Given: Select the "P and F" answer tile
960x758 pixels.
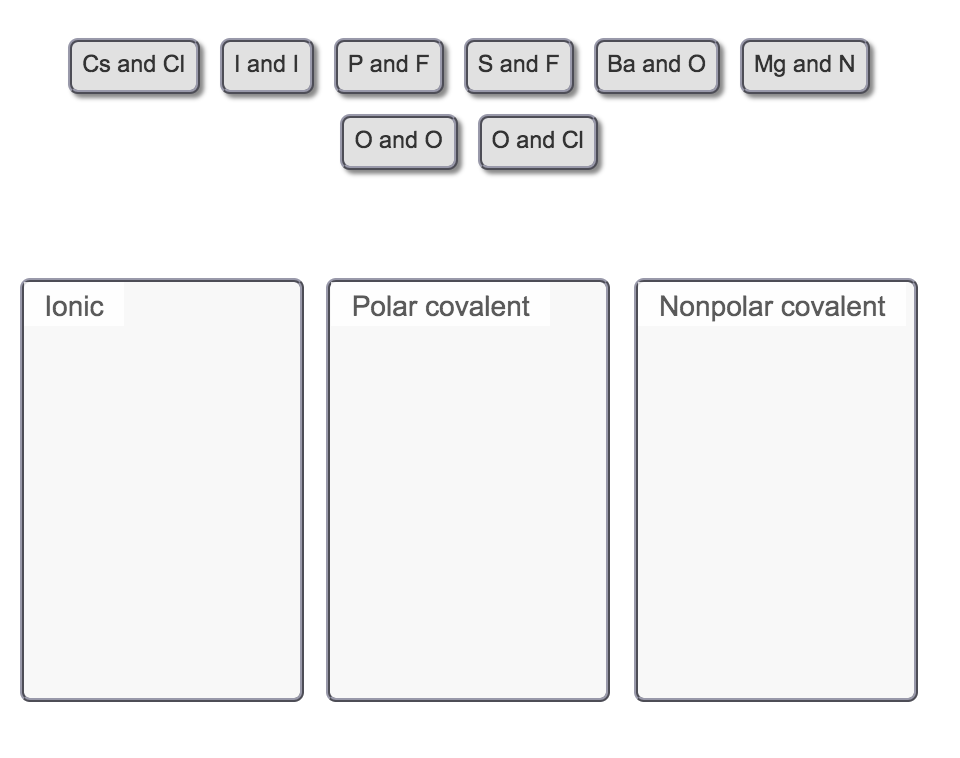Looking at the screenshot, I should point(389,64).
